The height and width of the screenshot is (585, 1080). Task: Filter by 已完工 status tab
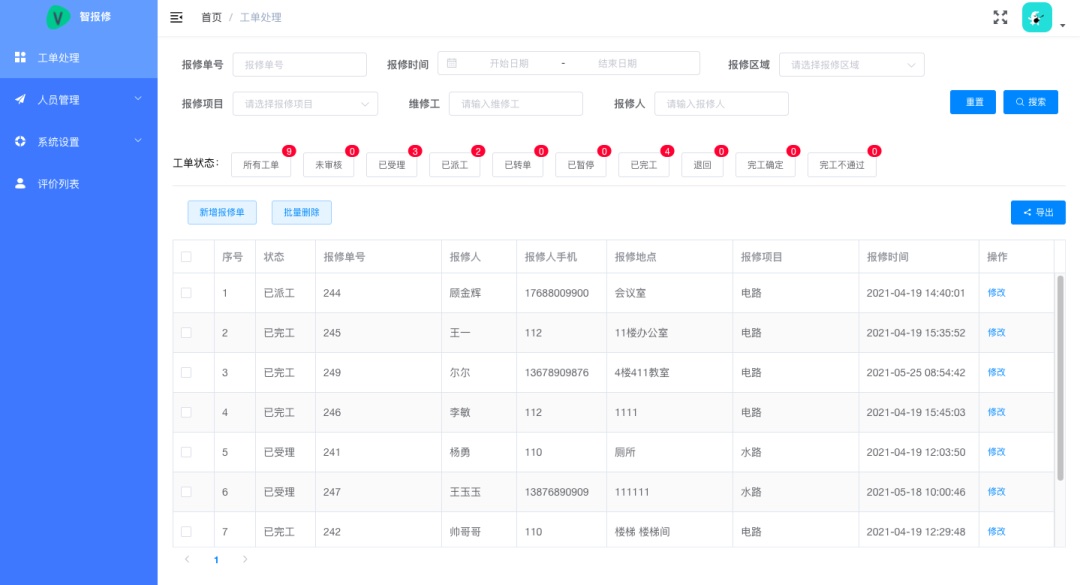(644, 166)
